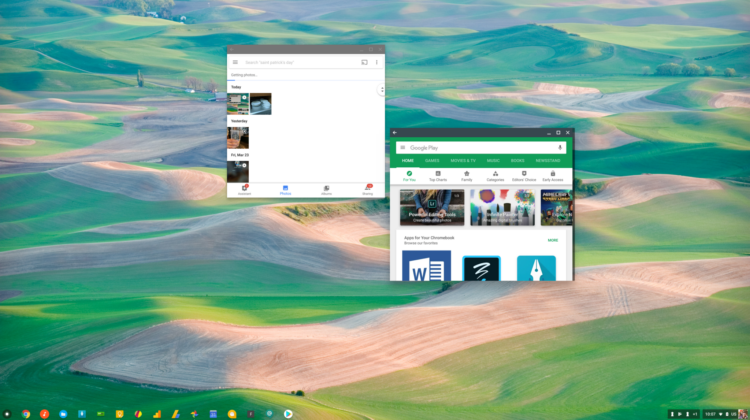The height and width of the screenshot is (420, 750).
Task: Switch to Movies & TV tab
Action: 463,160
